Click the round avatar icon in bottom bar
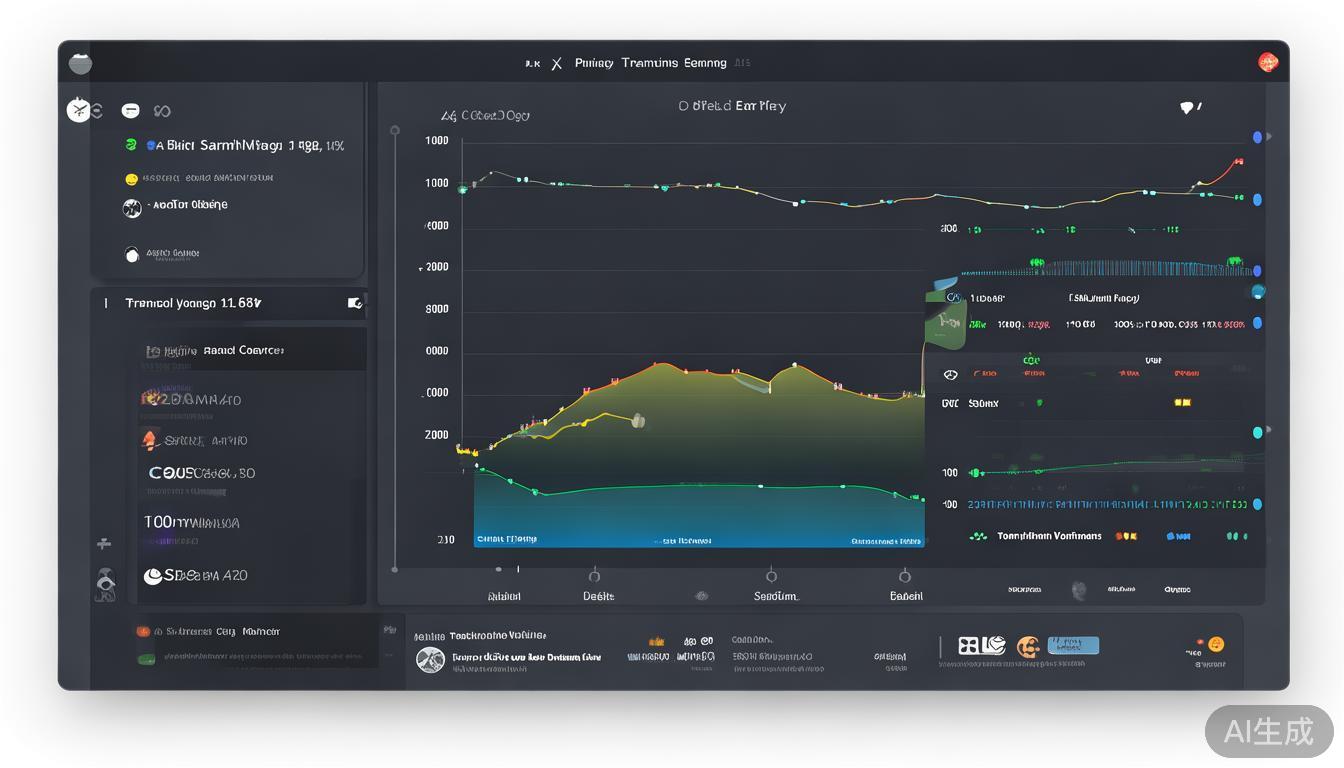The width and height of the screenshot is (1344, 768). click(x=430, y=659)
